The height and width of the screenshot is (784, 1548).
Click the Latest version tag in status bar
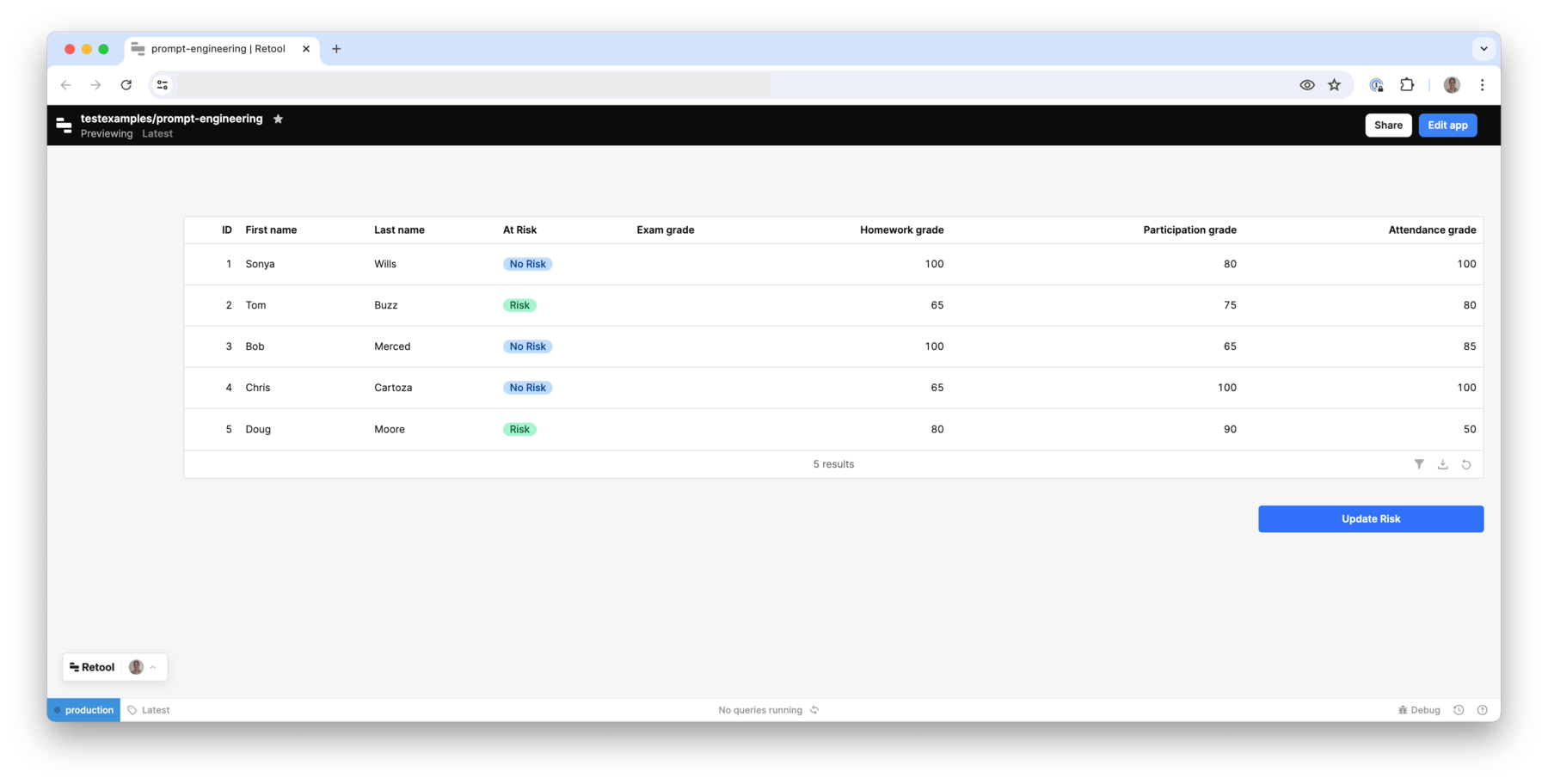click(149, 710)
